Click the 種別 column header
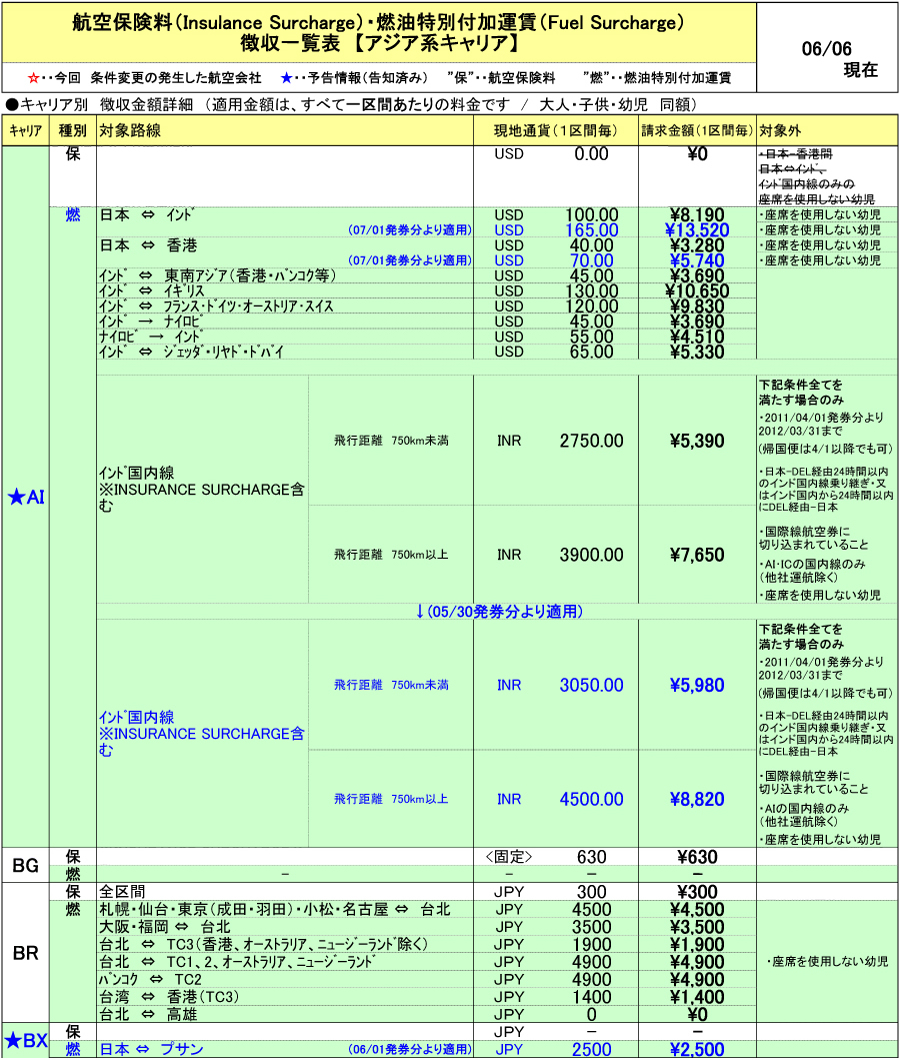This screenshot has height=1060, width=900. tap(72, 130)
